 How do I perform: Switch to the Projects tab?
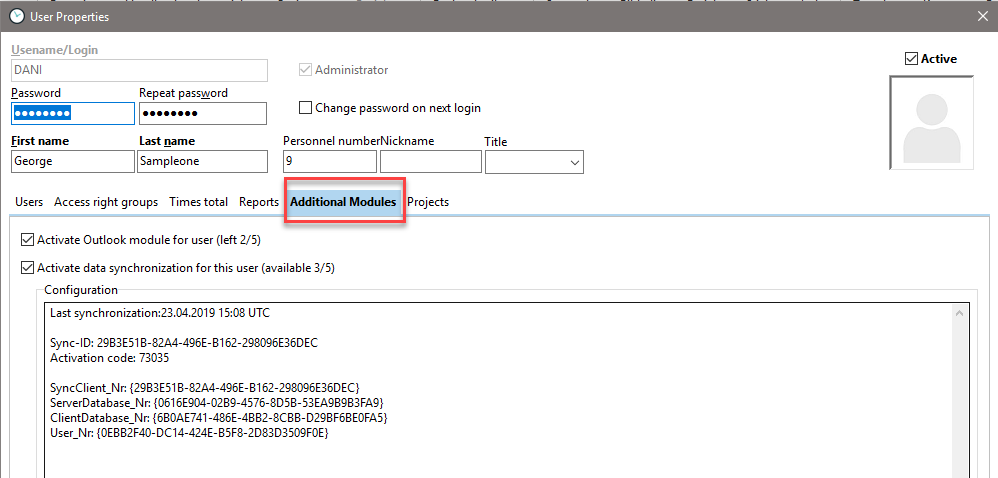click(428, 202)
